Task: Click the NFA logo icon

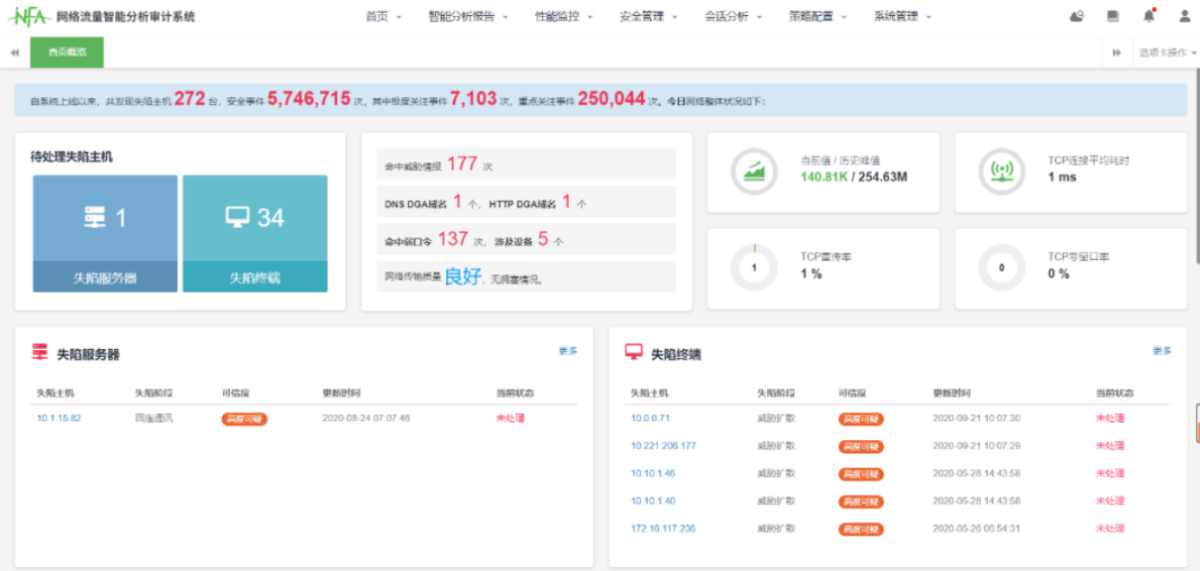Action: pos(29,16)
